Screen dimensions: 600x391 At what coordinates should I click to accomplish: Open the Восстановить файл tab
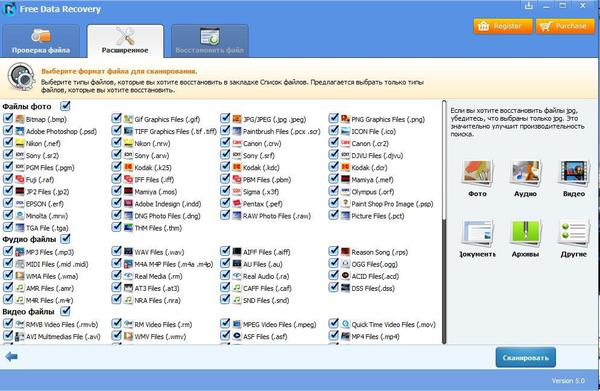(x=210, y=41)
